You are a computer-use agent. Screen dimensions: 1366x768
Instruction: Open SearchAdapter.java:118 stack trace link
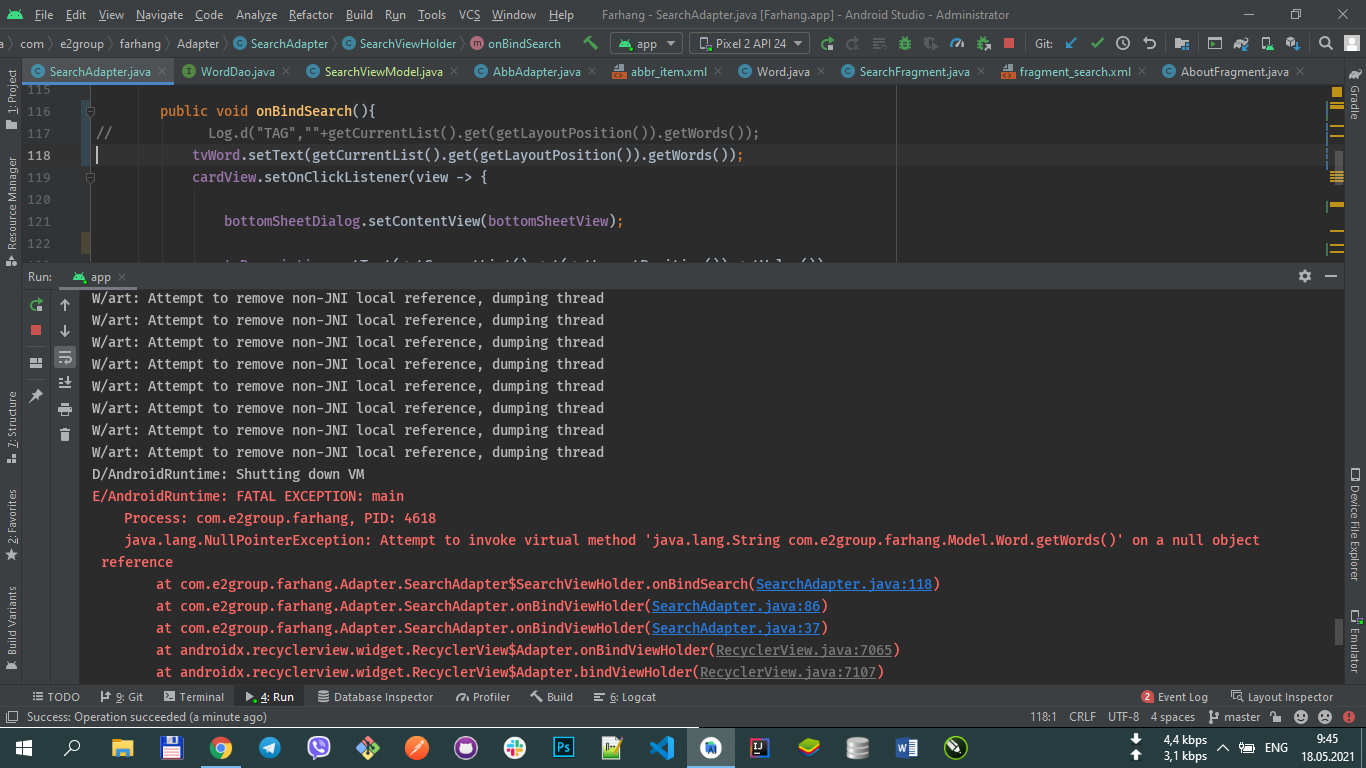click(x=844, y=584)
